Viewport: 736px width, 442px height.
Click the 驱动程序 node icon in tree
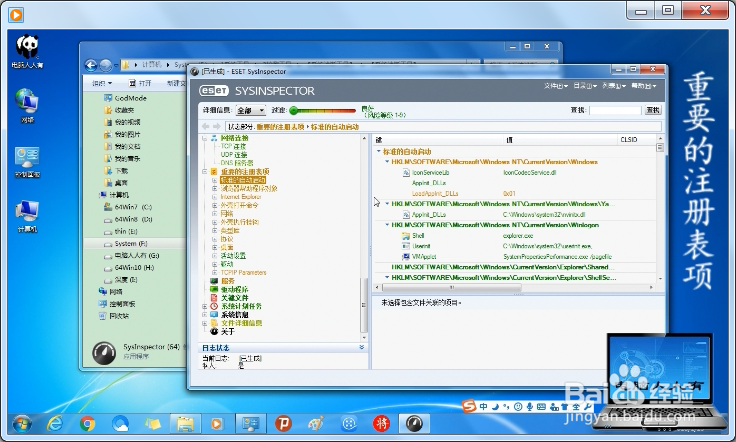pyautogui.click(x=214, y=290)
